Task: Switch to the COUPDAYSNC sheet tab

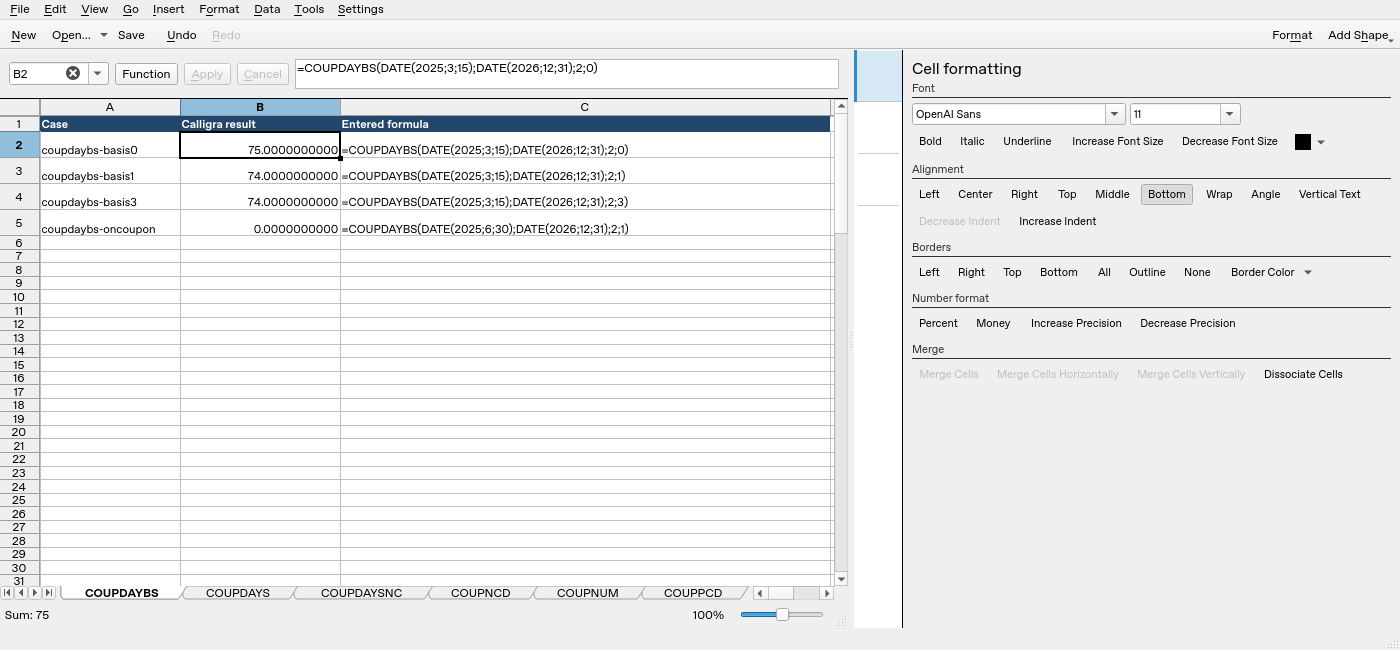Action: click(361, 593)
